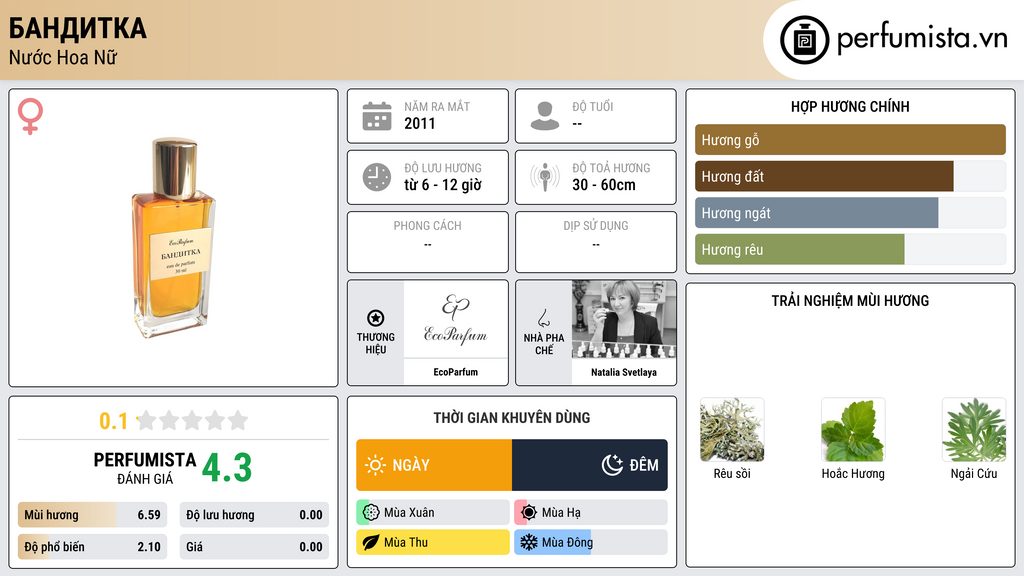This screenshot has height=576, width=1024.
Task: Select the Hoắc Hương patchouli note image
Action: (853, 430)
